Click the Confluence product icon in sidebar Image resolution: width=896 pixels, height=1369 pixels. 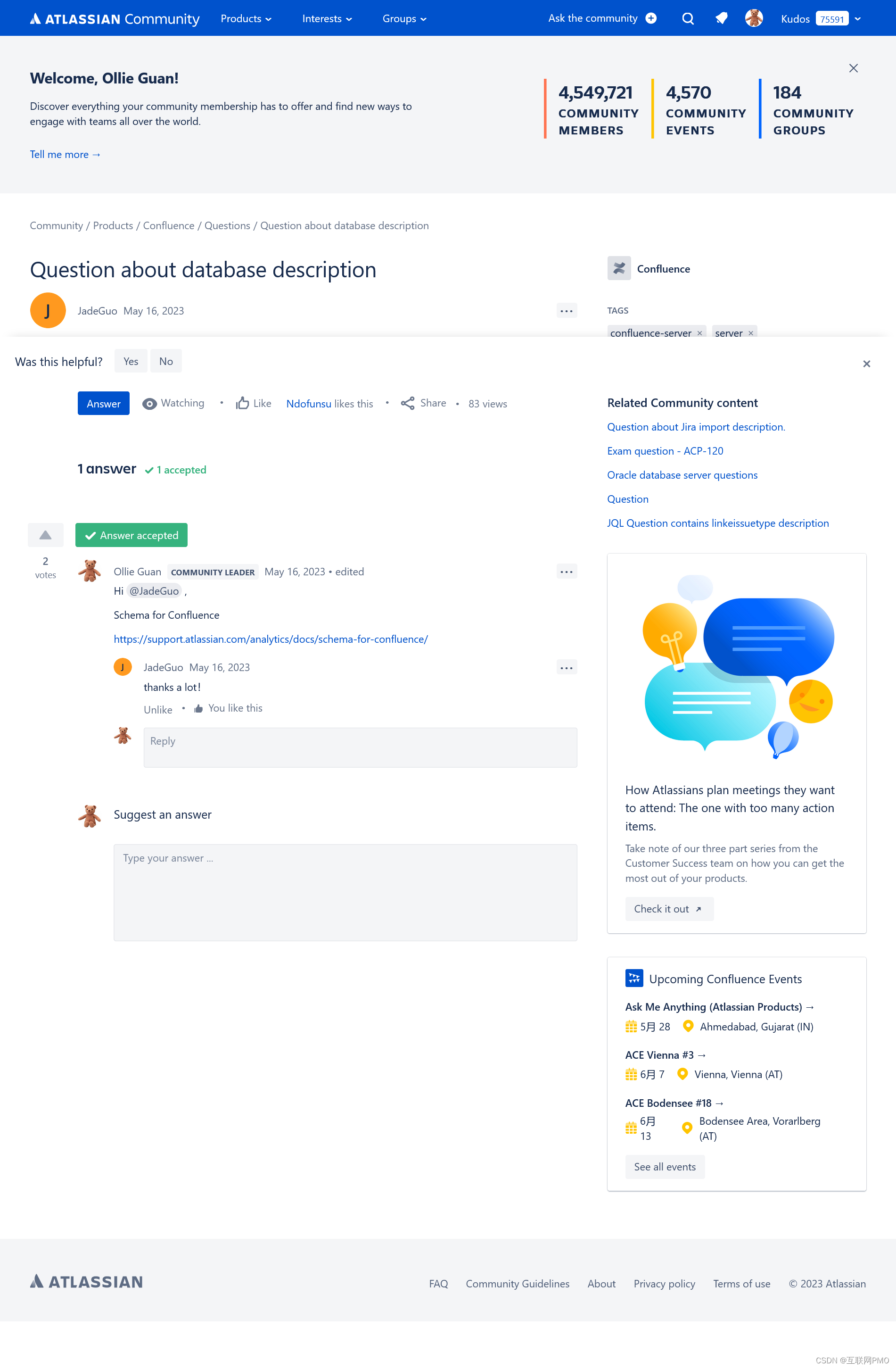[x=619, y=269]
